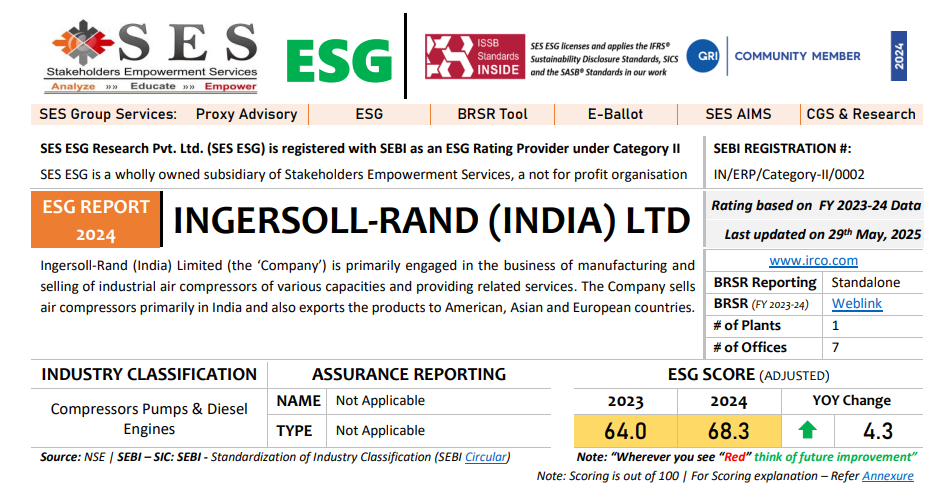This screenshot has height=487, width=950.
Task: Click 'Rating based on FY 2023-24 Data'
Action: [x=815, y=206]
